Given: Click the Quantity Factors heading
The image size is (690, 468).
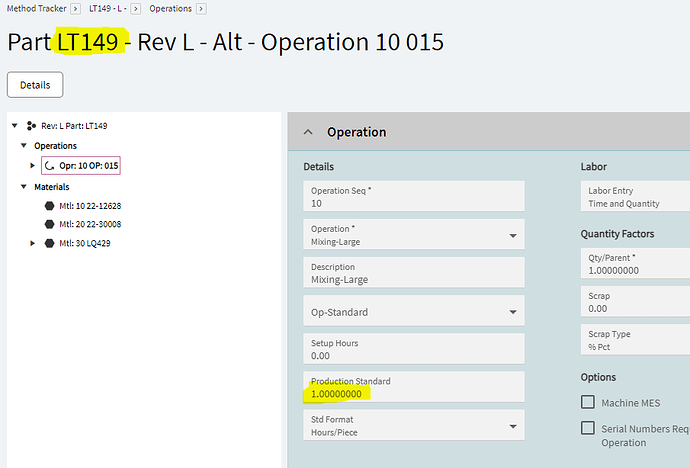Looking at the screenshot, I should tap(617, 234).
